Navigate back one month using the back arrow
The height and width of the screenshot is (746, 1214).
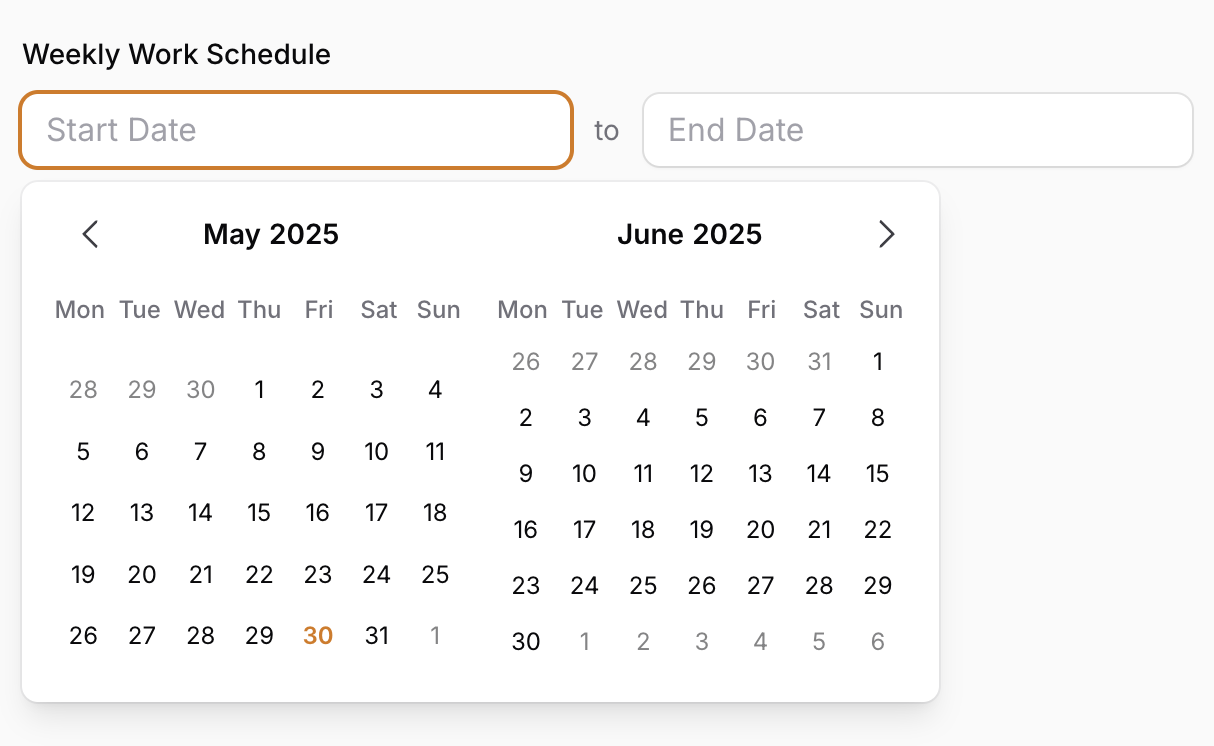90,234
